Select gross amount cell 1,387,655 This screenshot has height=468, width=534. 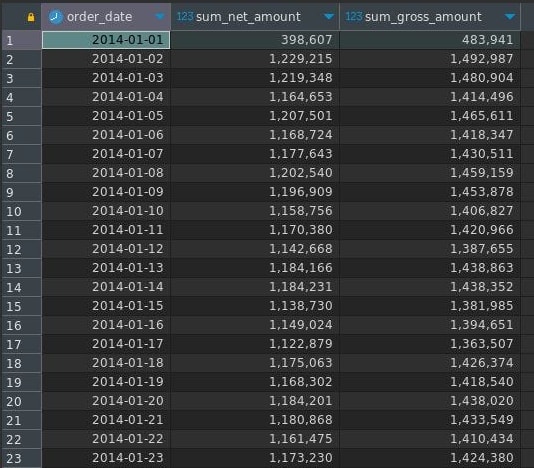[x=430, y=249]
